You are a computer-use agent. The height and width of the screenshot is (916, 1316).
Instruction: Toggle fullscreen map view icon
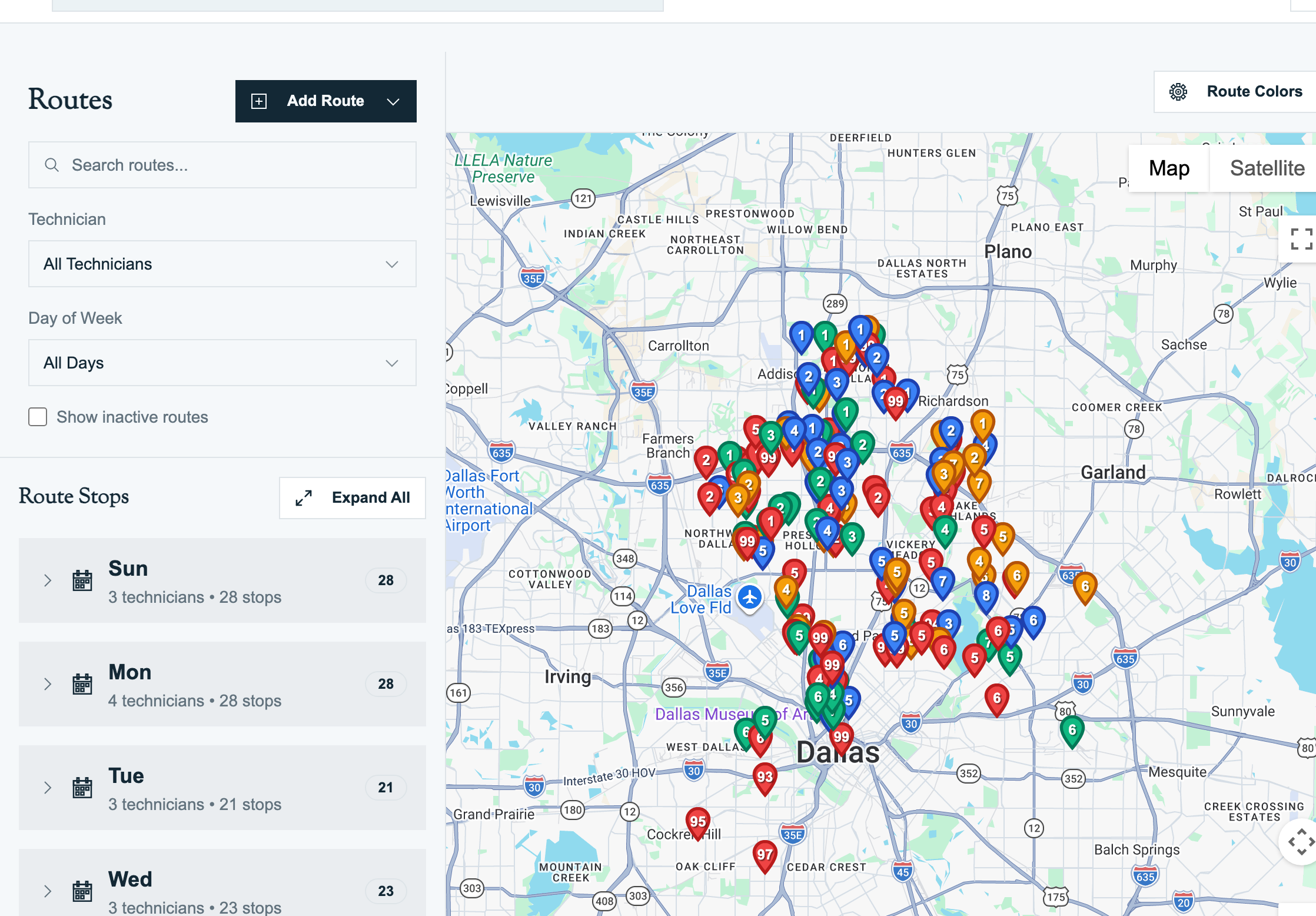click(1301, 239)
